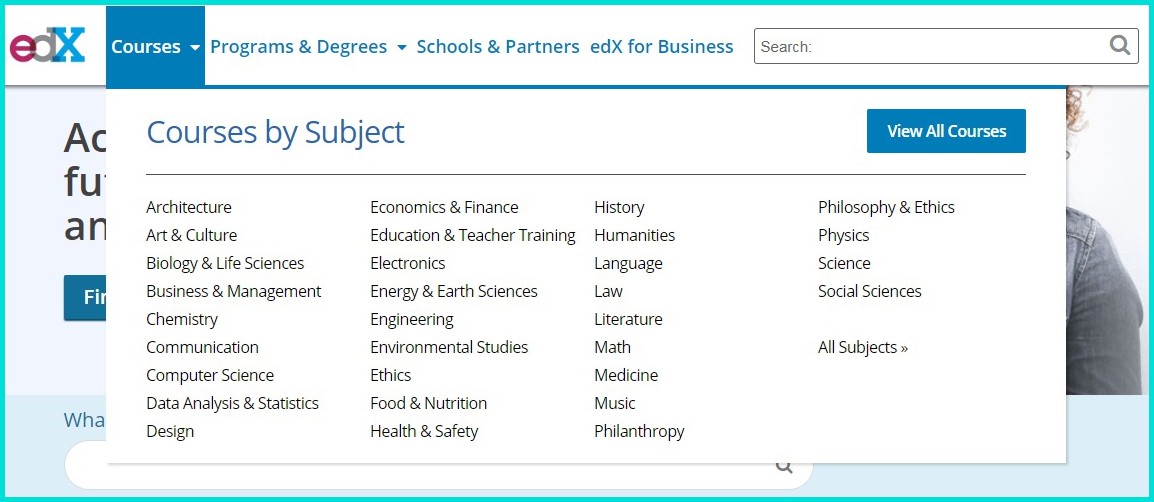
Task: Open the Architecture subject link
Action: pyautogui.click(x=189, y=207)
